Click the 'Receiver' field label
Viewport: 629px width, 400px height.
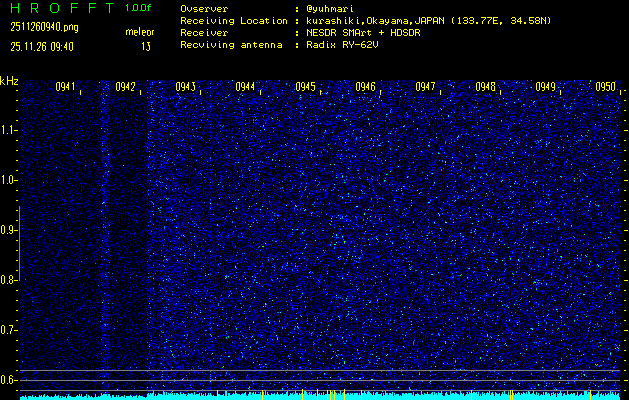204,33
